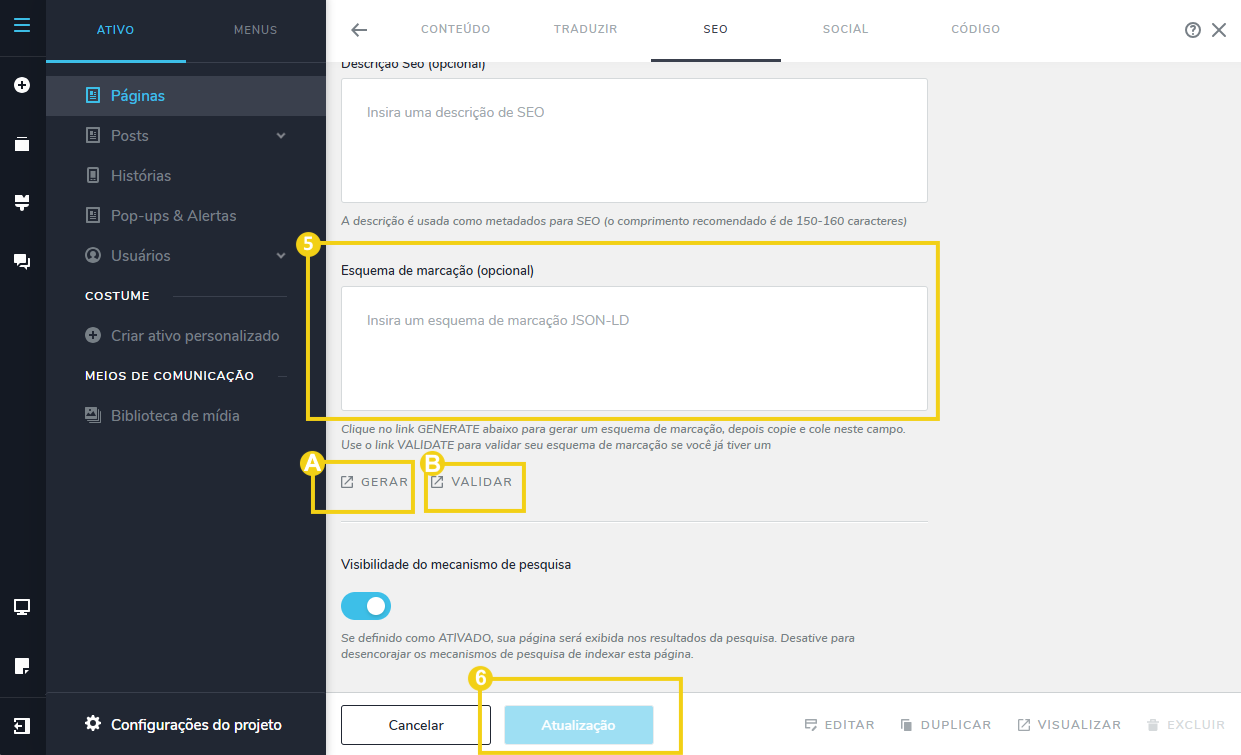
Task: Open the GERAR schema link
Action: coord(375,482)
